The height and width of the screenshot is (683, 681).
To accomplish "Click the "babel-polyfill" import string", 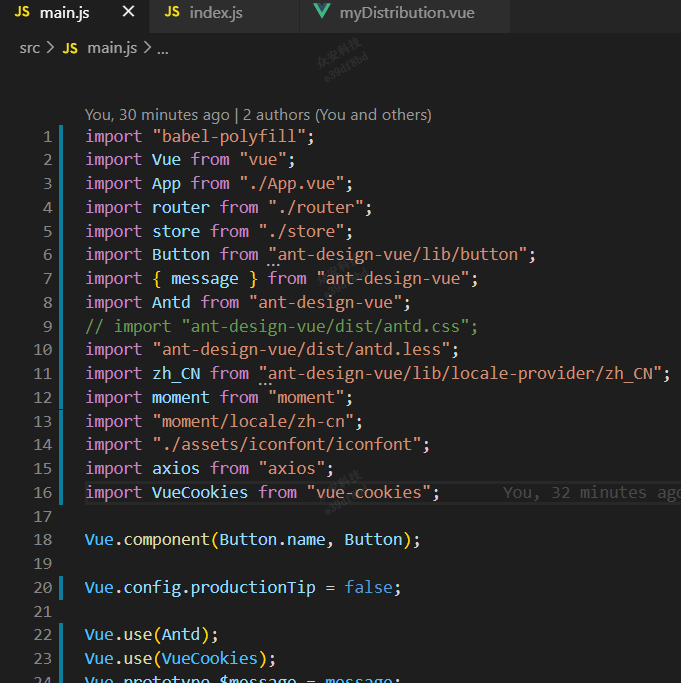I will click(229, 137).
